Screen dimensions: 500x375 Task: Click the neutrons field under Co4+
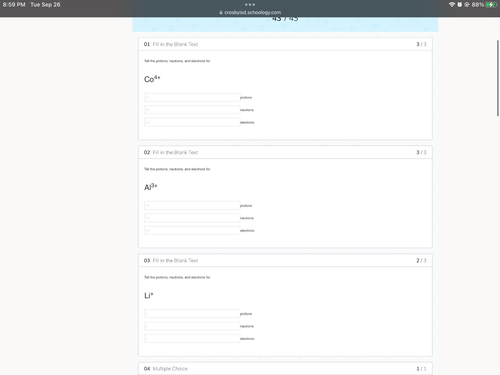[x=192, y=110]
